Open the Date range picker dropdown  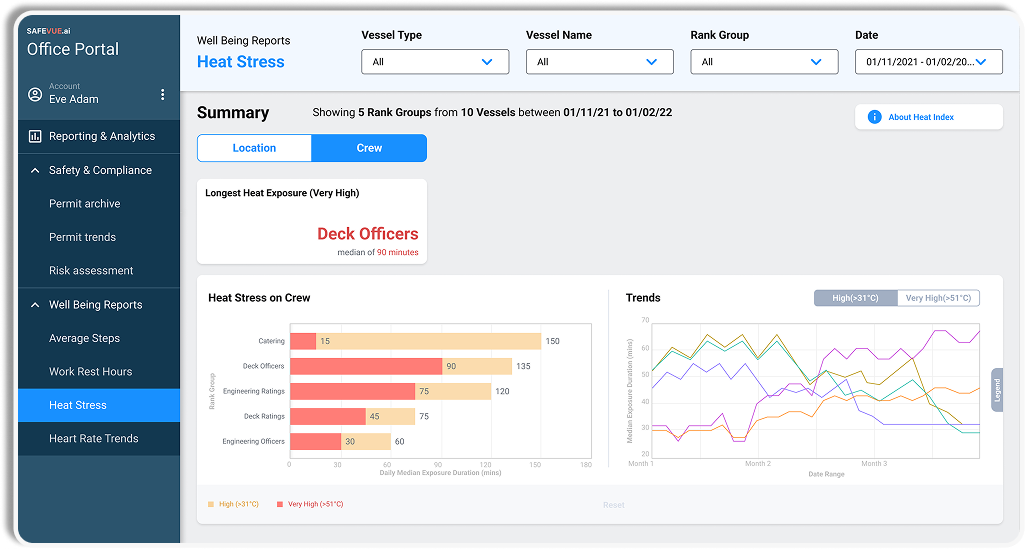[x=928, y=62]
